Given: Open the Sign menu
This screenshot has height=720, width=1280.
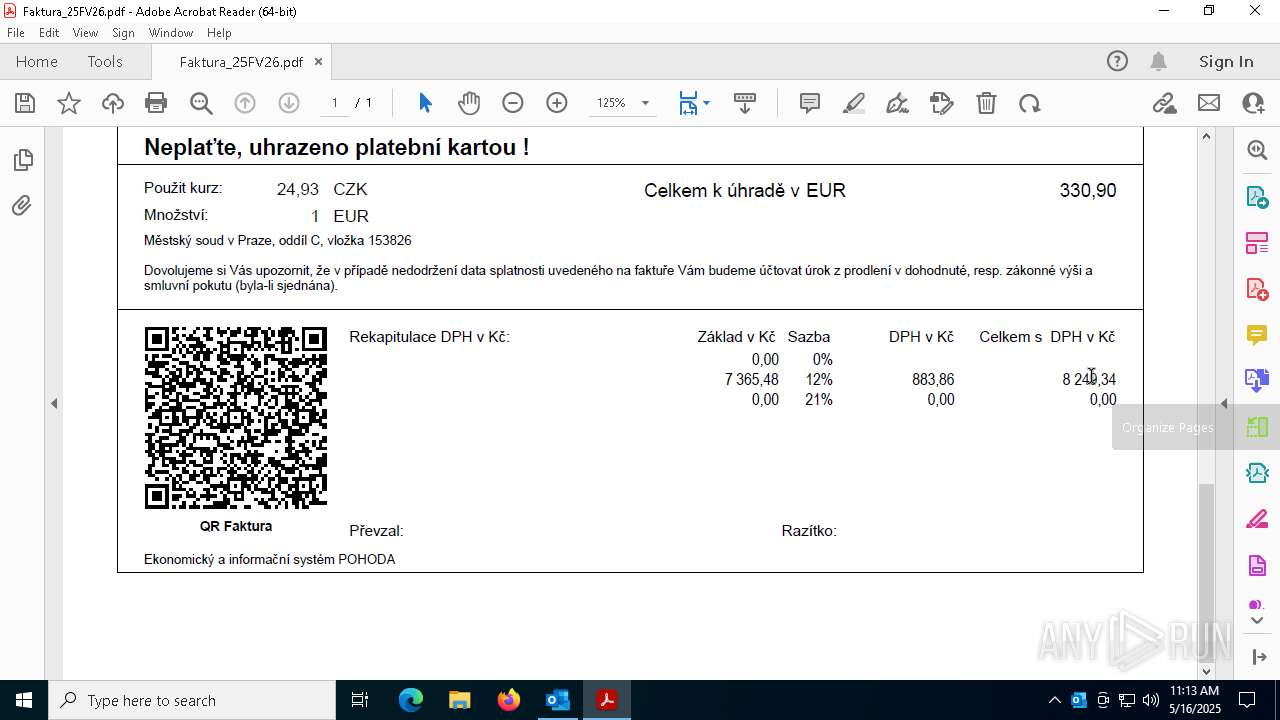Looking at the screenshot, I should coord(123,33).
